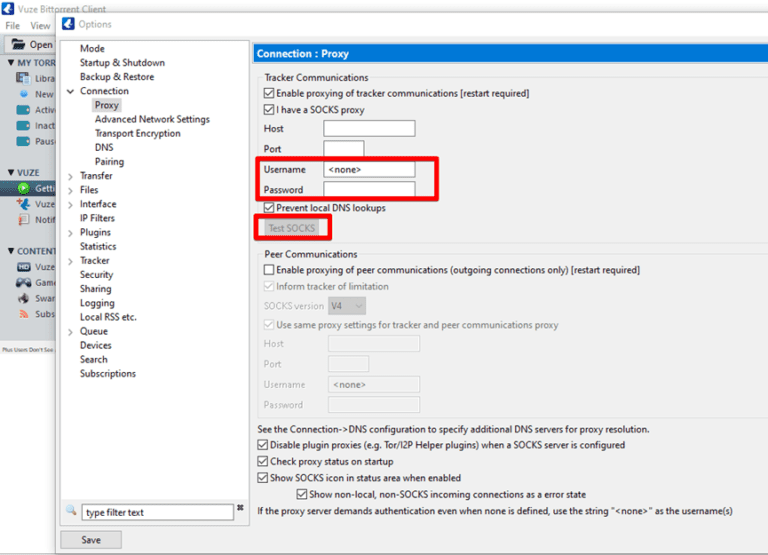Viewport: 768px width, 555px height.
Task: Select Advanced Network Settings tree item
Action: click(x=152, y=119)
